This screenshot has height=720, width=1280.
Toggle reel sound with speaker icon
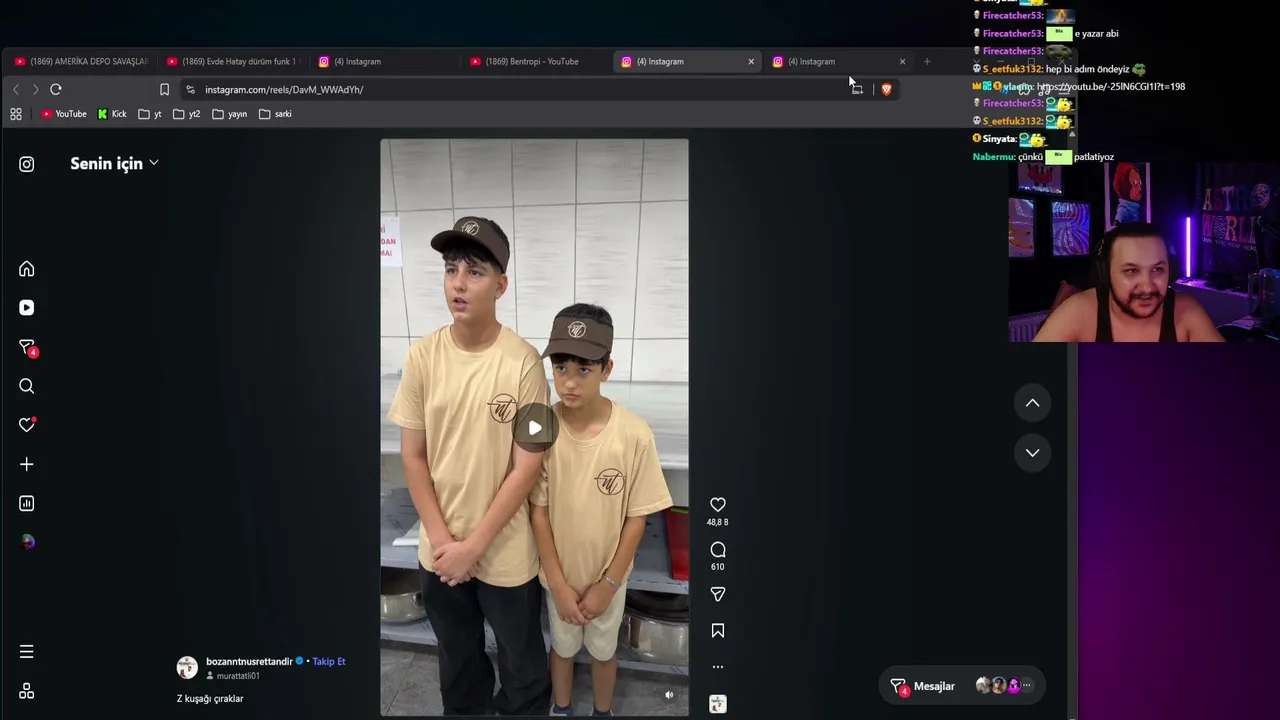tap(669, 695)
